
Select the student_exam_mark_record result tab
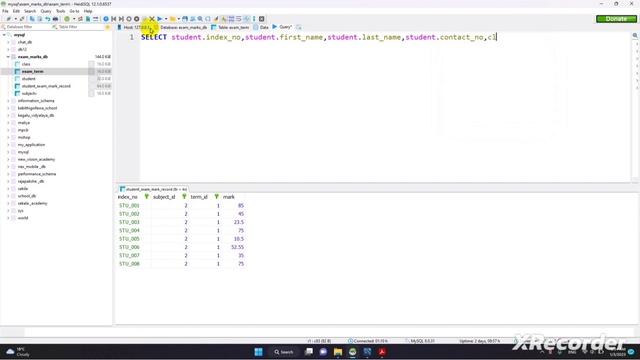point(153,189)
